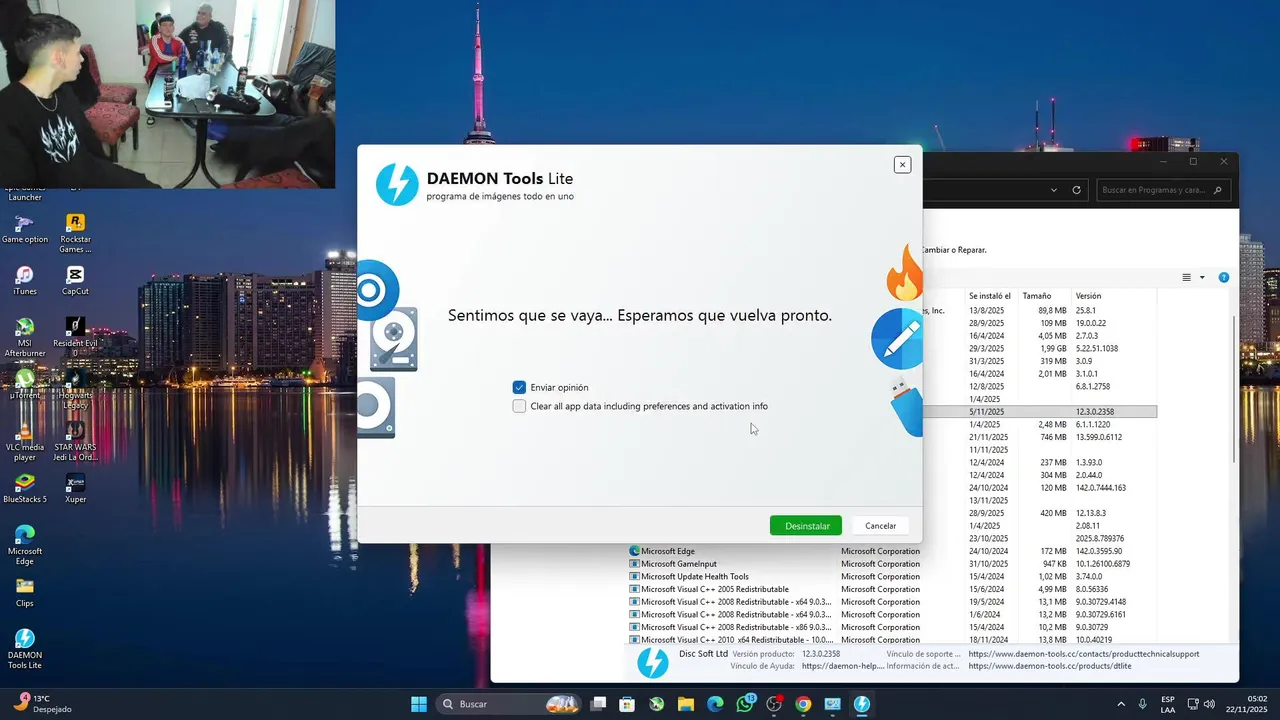Refresh the Programs and Features window
The width and height of the screenshot is (1280, 720).
pos(1077,190)
